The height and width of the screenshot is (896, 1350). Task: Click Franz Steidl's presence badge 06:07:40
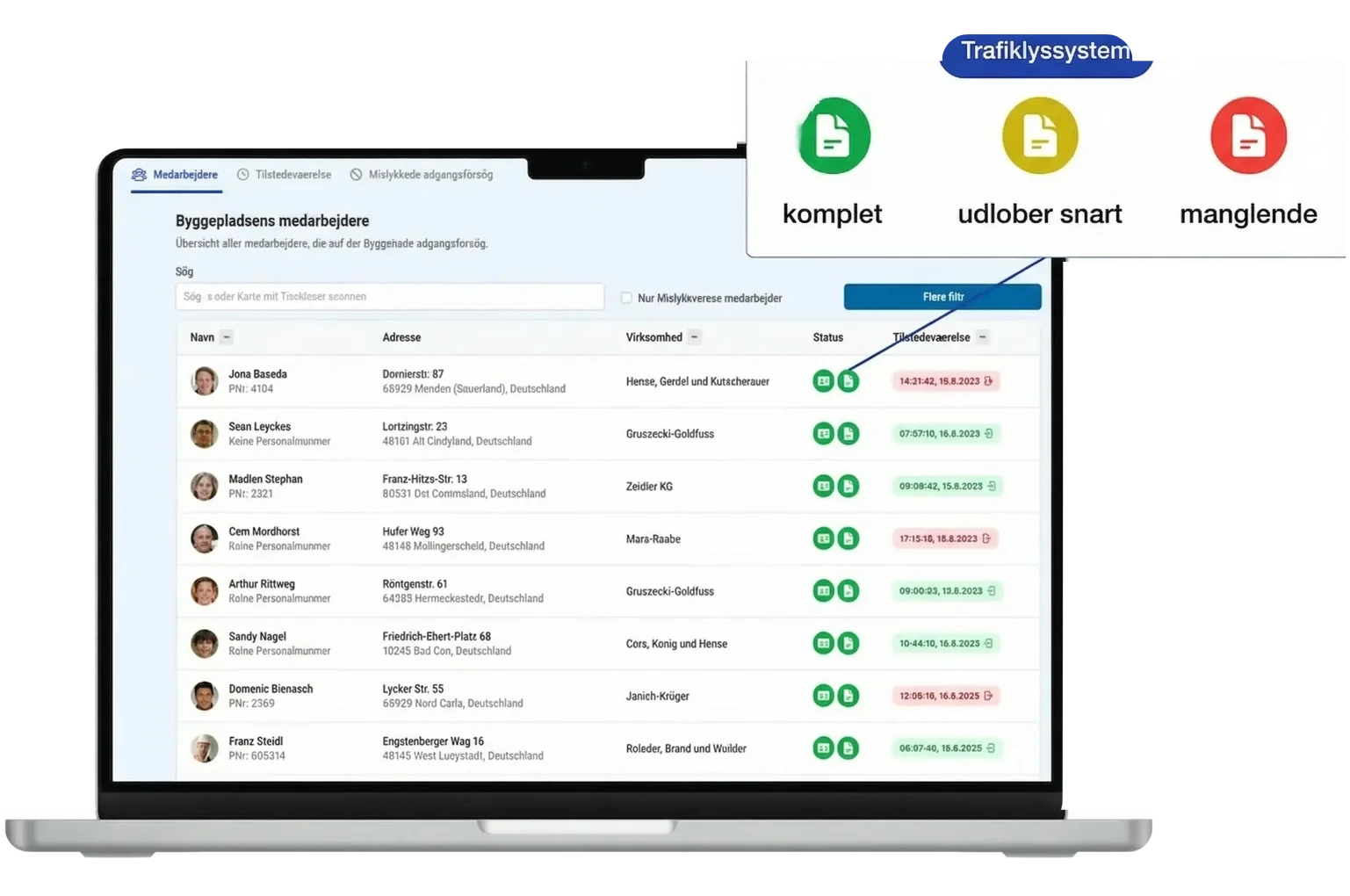coord(947,748)
